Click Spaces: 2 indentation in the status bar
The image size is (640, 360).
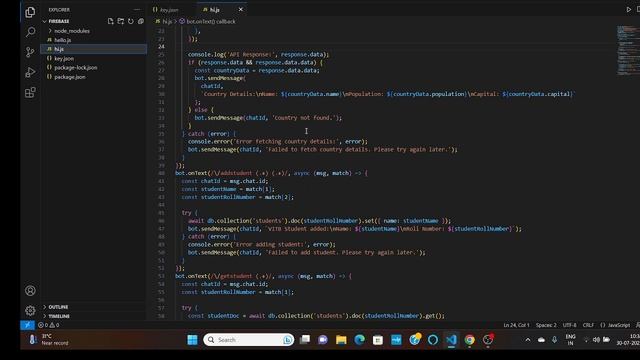click(x=546, y=325)
